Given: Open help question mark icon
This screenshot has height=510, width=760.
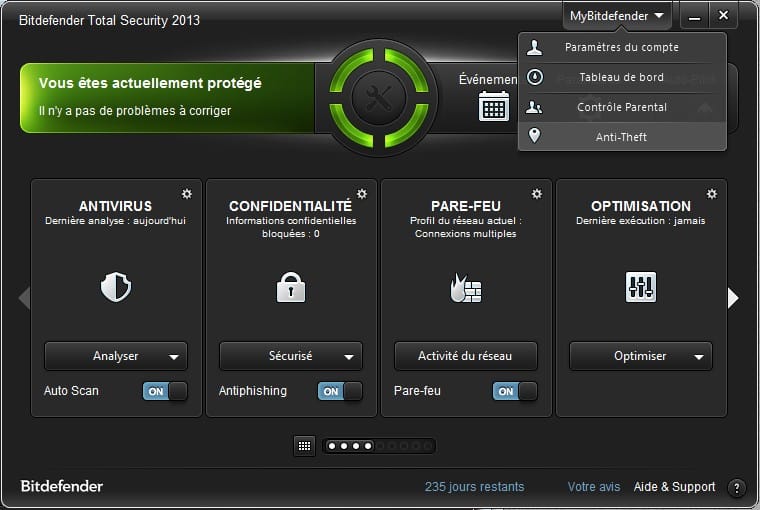Looking at the screenshot, I should (737, 488).
